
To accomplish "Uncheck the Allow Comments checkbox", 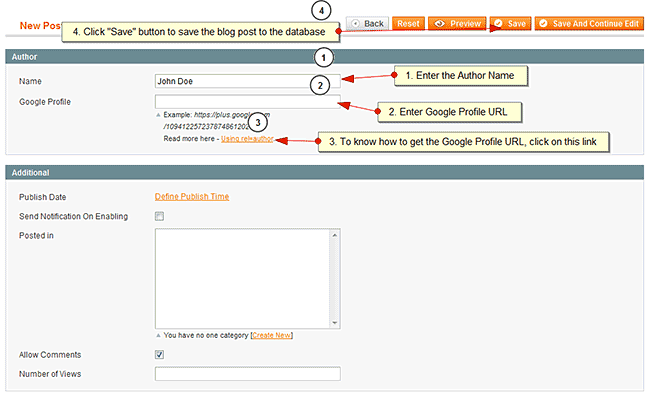I will [159, 354].
